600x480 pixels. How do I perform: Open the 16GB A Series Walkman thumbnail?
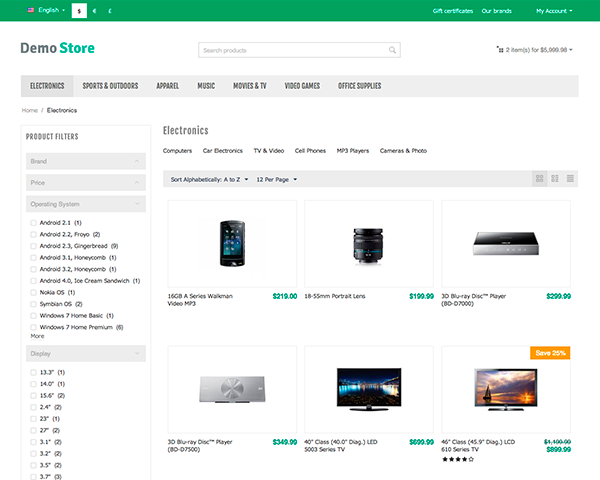coord(232,243)
